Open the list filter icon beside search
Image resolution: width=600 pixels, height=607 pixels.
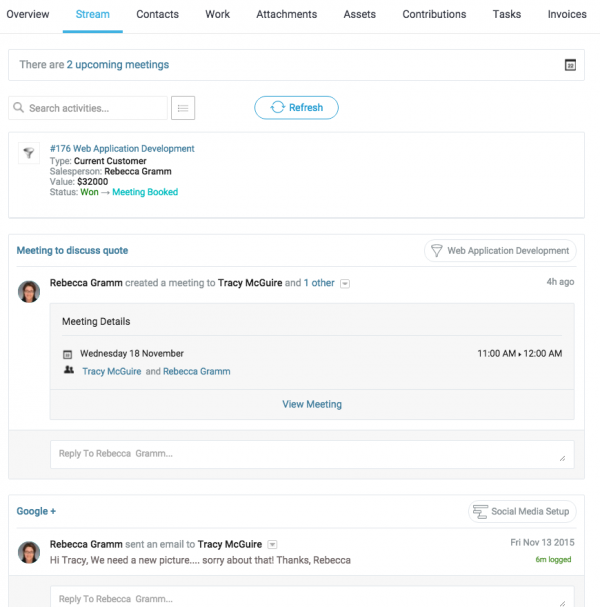click(183, 108)
